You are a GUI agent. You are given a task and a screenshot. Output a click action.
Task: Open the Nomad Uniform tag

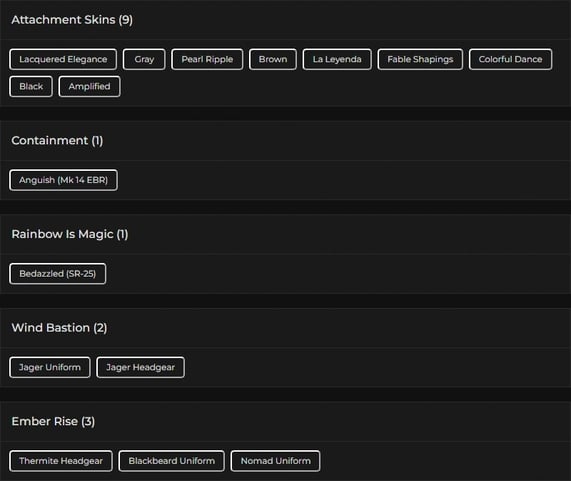276,461
